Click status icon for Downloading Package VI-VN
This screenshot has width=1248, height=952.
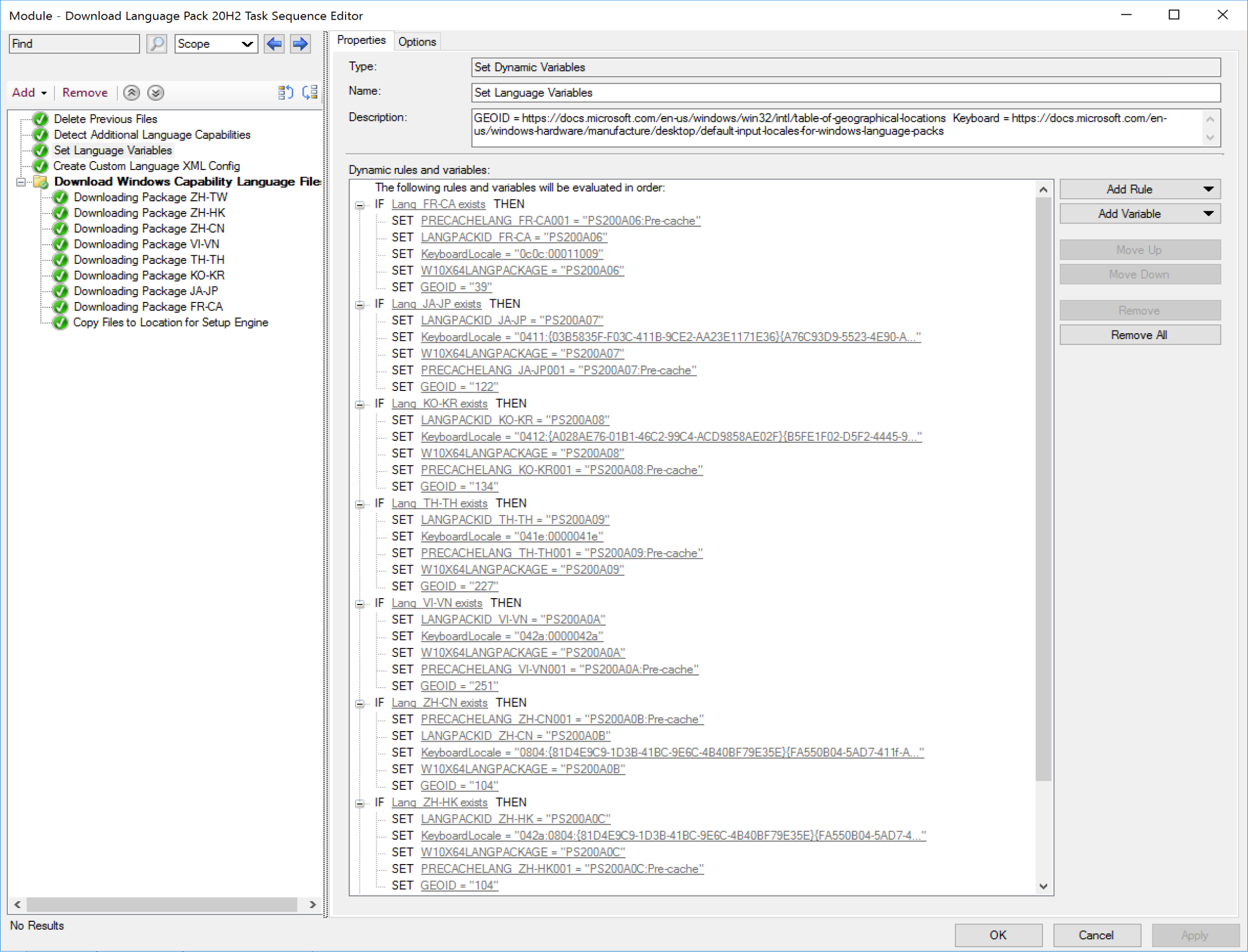click(60, 244)
